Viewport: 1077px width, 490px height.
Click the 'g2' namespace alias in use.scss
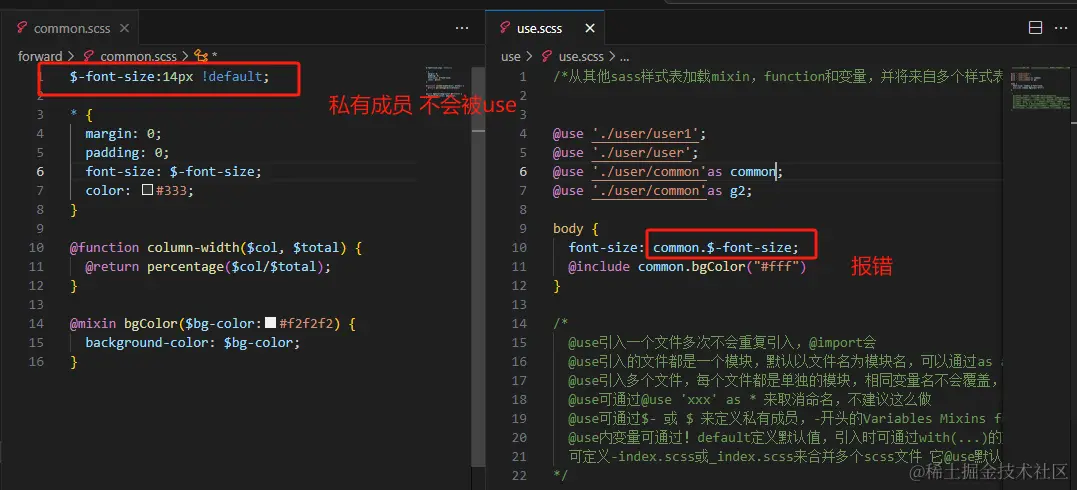[x=738, y=190]
